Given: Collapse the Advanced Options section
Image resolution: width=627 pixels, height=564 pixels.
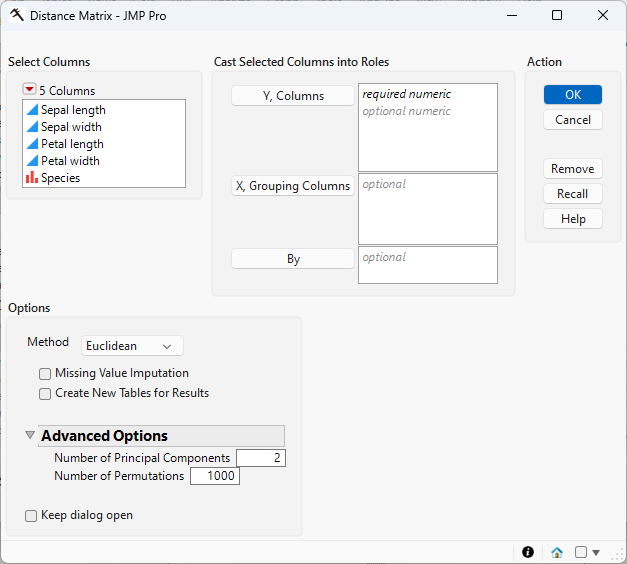Looking at the screenshot, I should [30, 436].
